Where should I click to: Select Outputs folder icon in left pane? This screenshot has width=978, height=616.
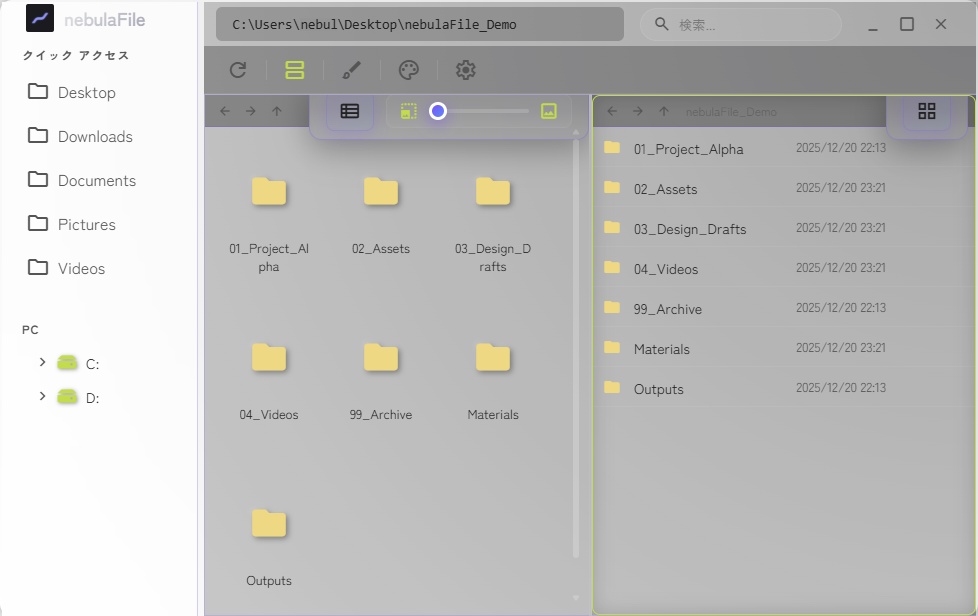coord(269,524)
